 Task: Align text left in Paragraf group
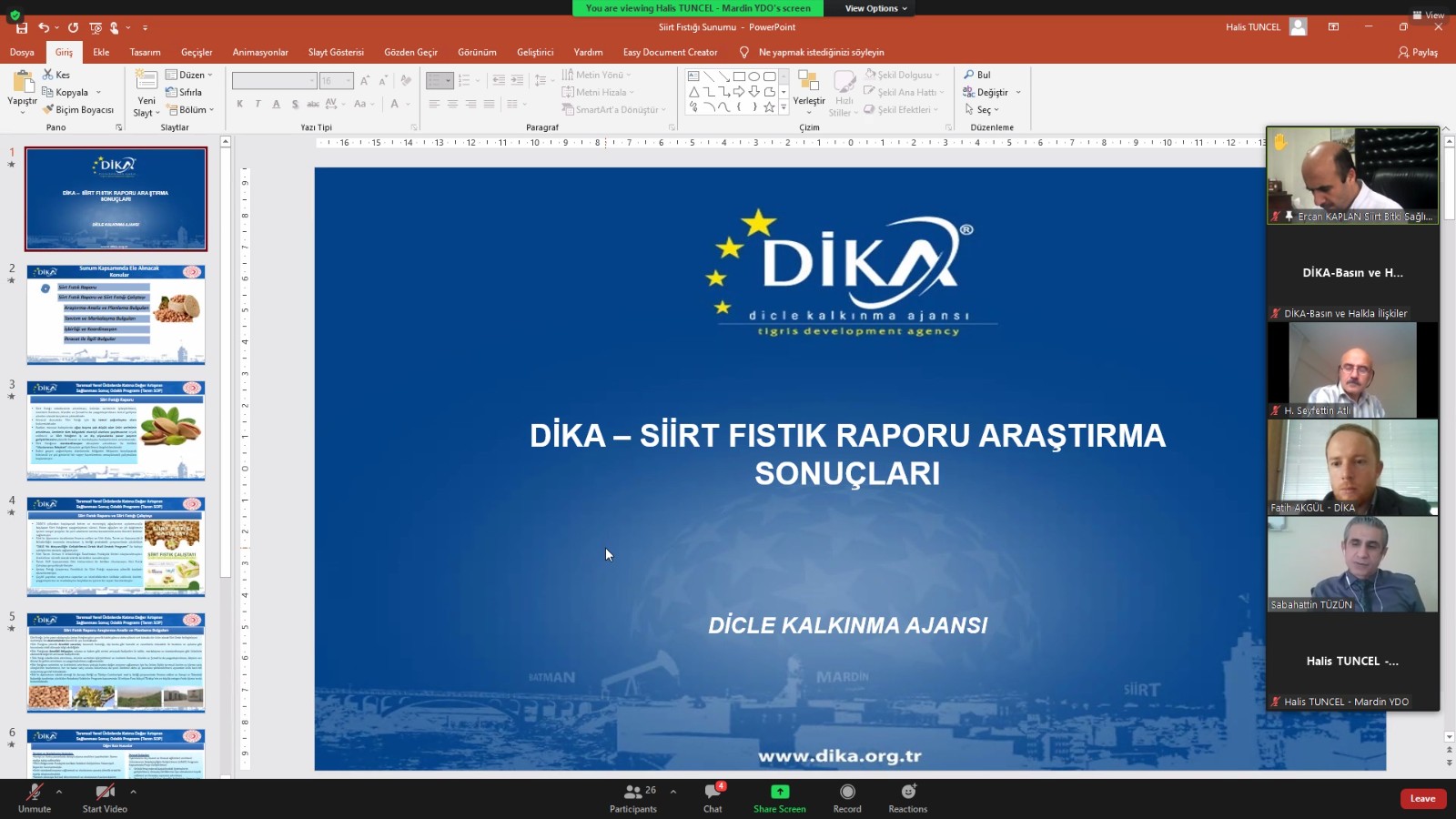434,104
